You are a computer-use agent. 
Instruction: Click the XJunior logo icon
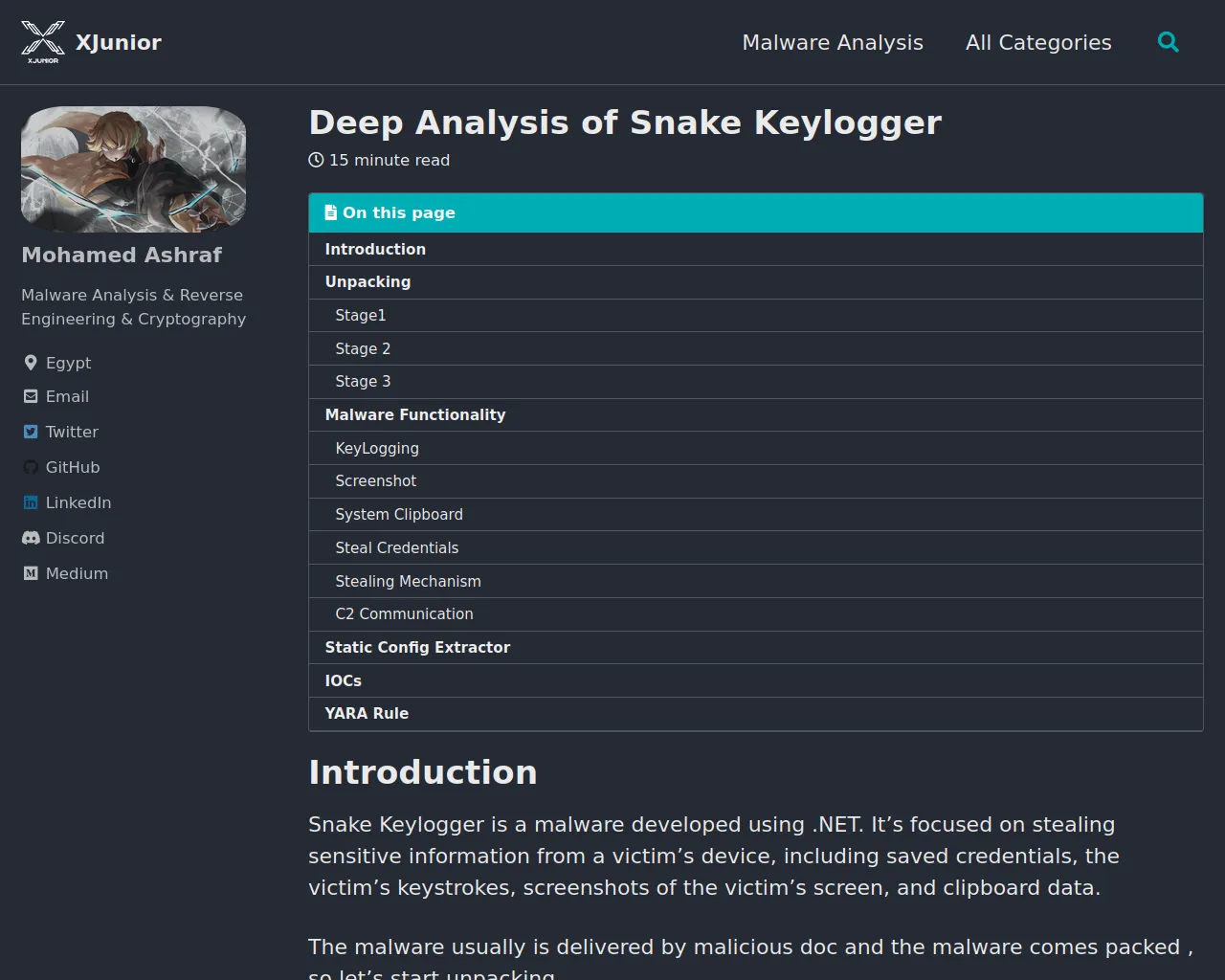[43, 42]
